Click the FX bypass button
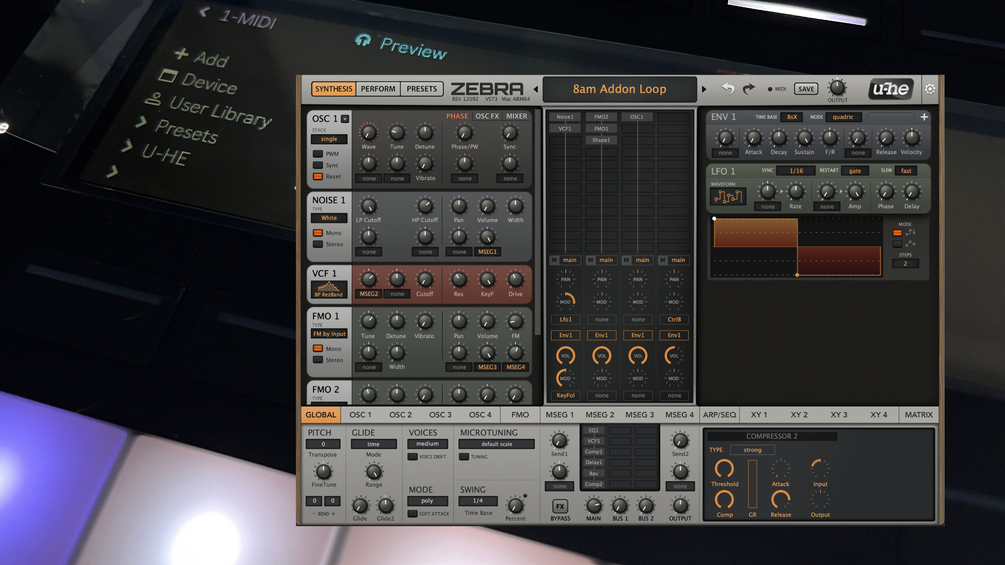Image resolution: width=1005 pixels, height=565 pixels. pos(560,506)
